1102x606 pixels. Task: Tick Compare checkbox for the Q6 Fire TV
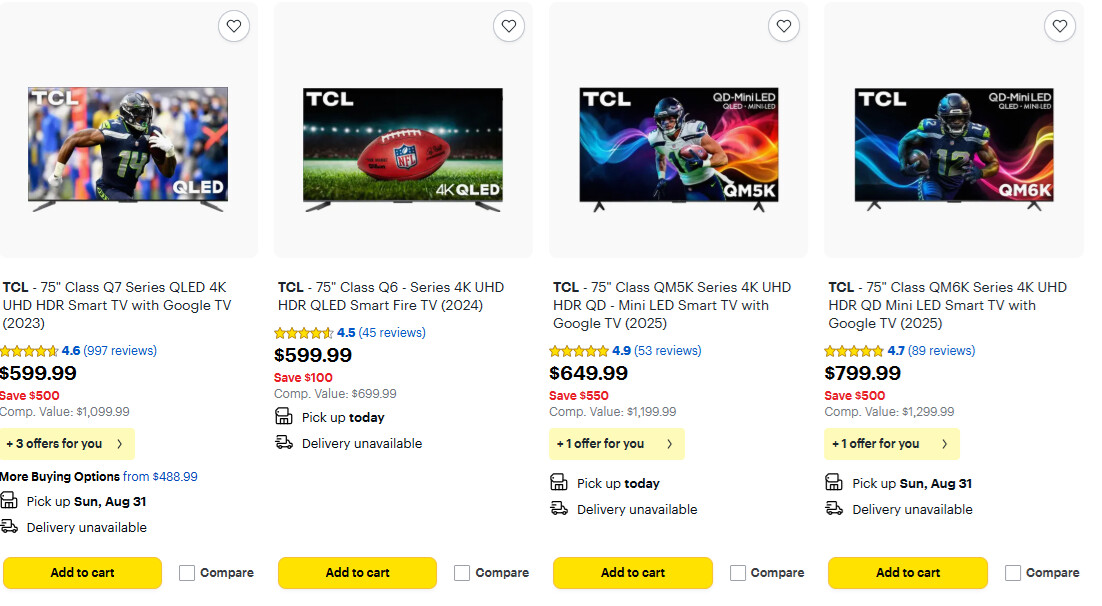(462, 573)
